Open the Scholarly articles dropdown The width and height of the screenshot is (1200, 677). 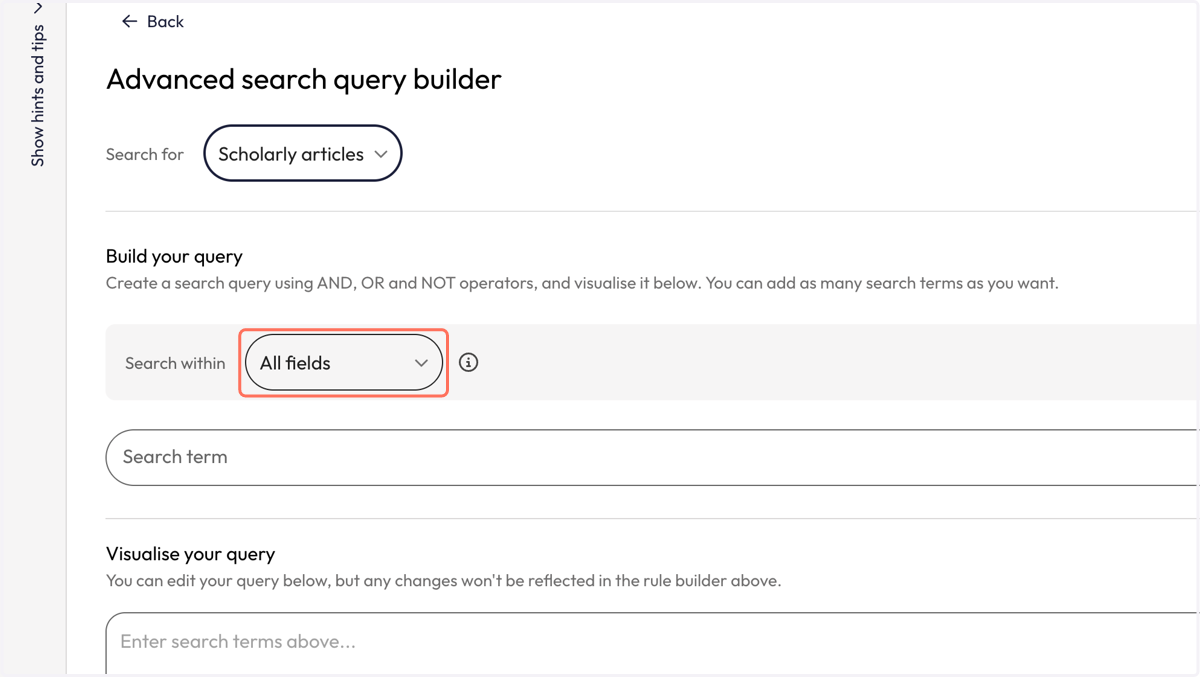click(303, 153)
